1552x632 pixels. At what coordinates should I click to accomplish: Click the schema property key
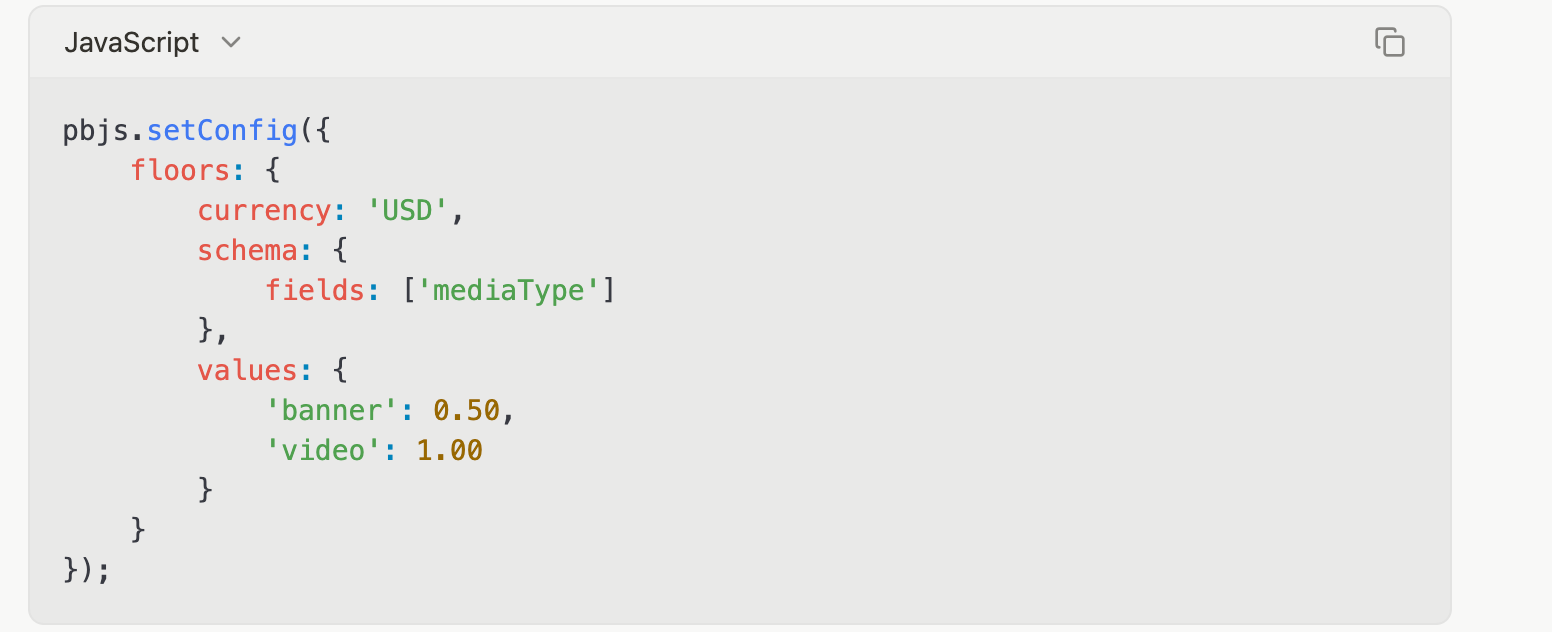click(248, 251)
